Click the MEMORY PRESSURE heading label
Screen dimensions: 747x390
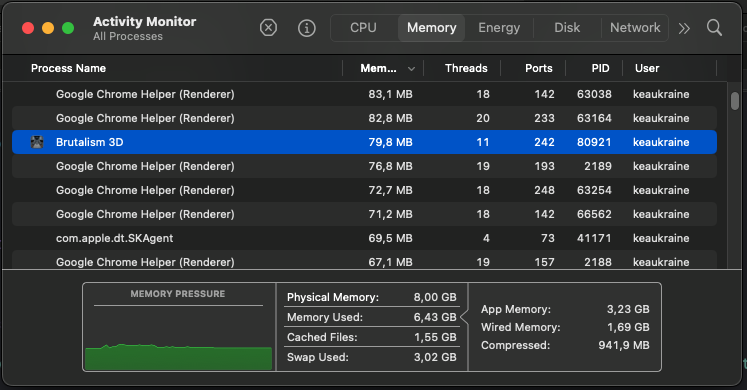pos(178,294)
